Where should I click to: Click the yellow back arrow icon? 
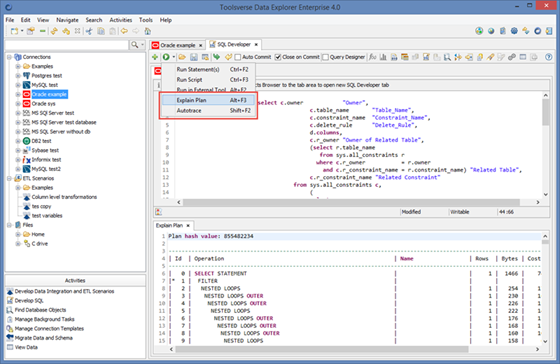[124, 31]
